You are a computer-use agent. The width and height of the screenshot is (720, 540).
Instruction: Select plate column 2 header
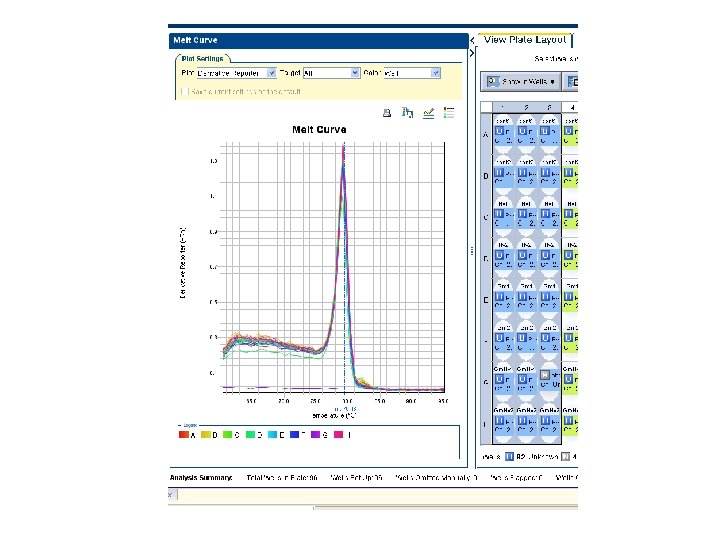coord(526,107)
